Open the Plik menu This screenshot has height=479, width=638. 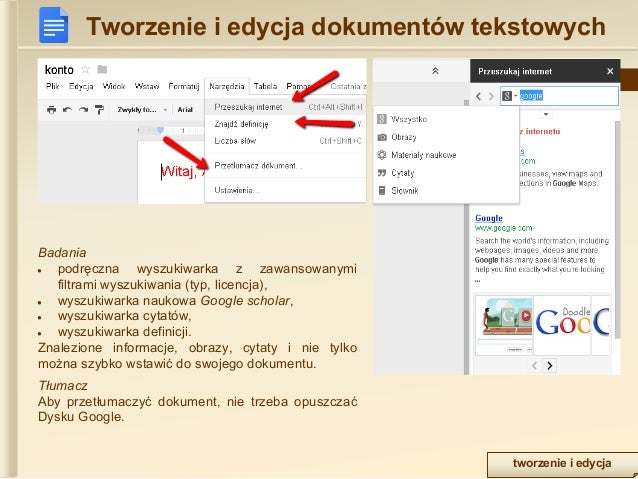(x=52, y=86)
